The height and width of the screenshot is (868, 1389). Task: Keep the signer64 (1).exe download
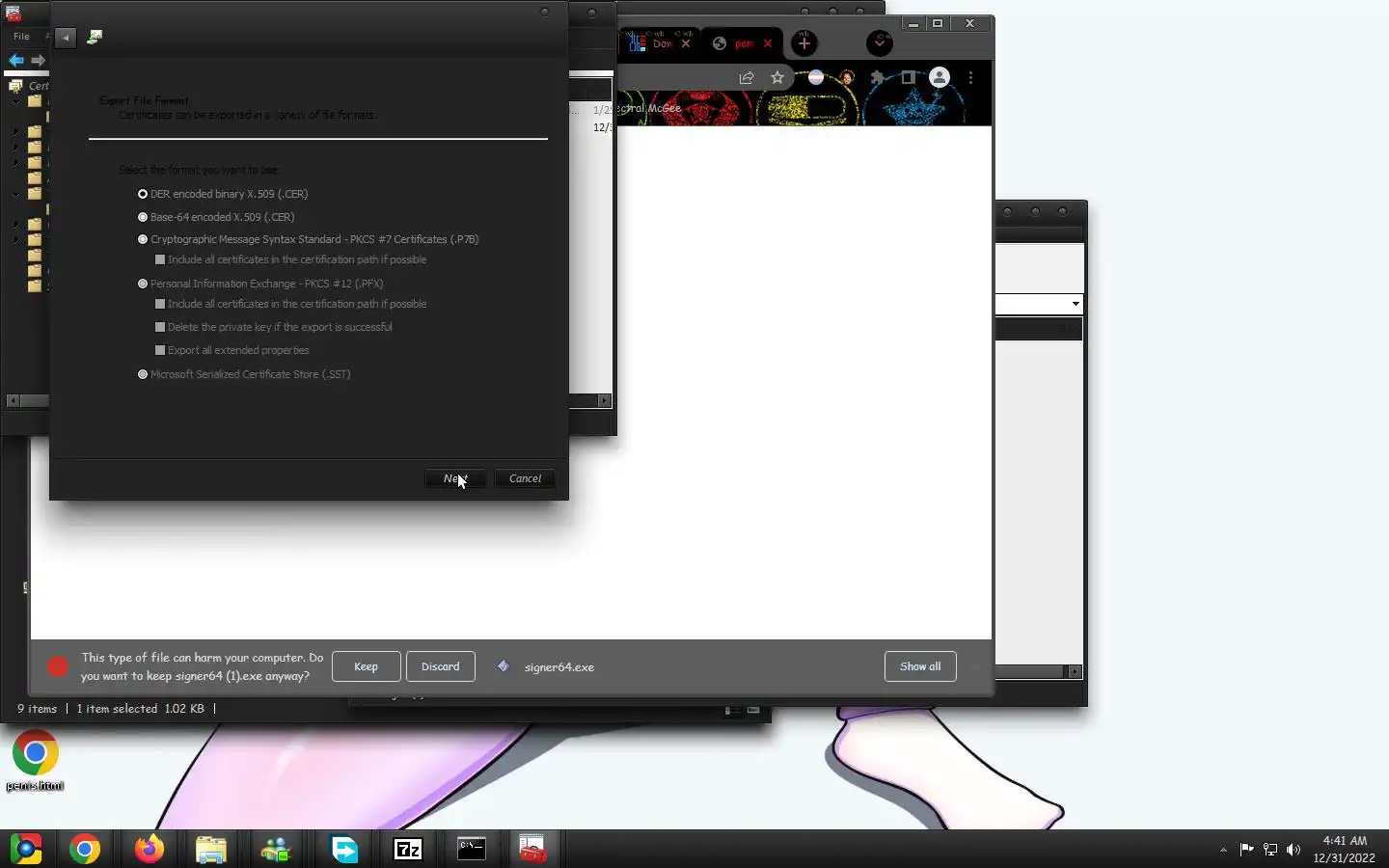tap(366, 666)
